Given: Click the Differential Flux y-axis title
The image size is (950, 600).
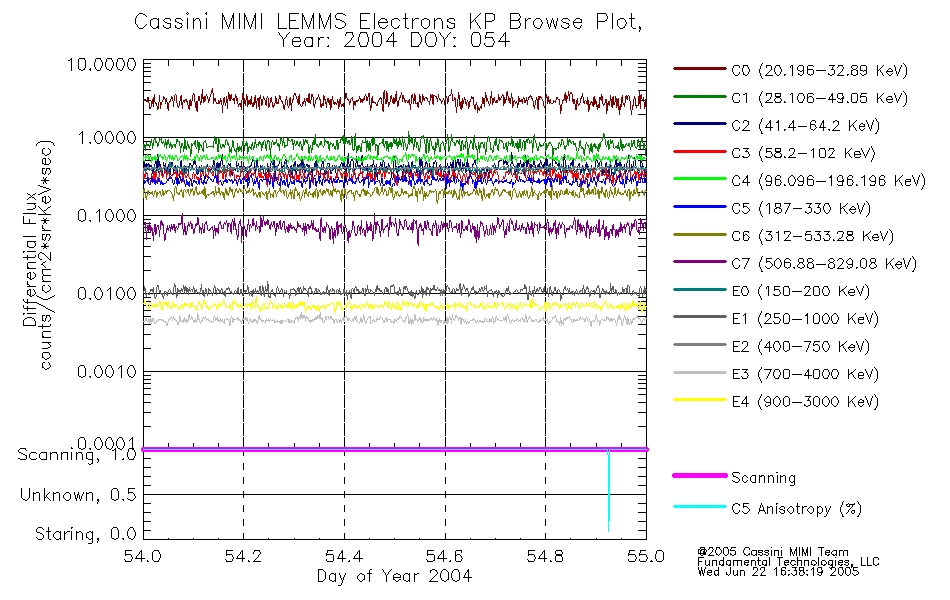Looking at the screenshot, I should [30, 259].
